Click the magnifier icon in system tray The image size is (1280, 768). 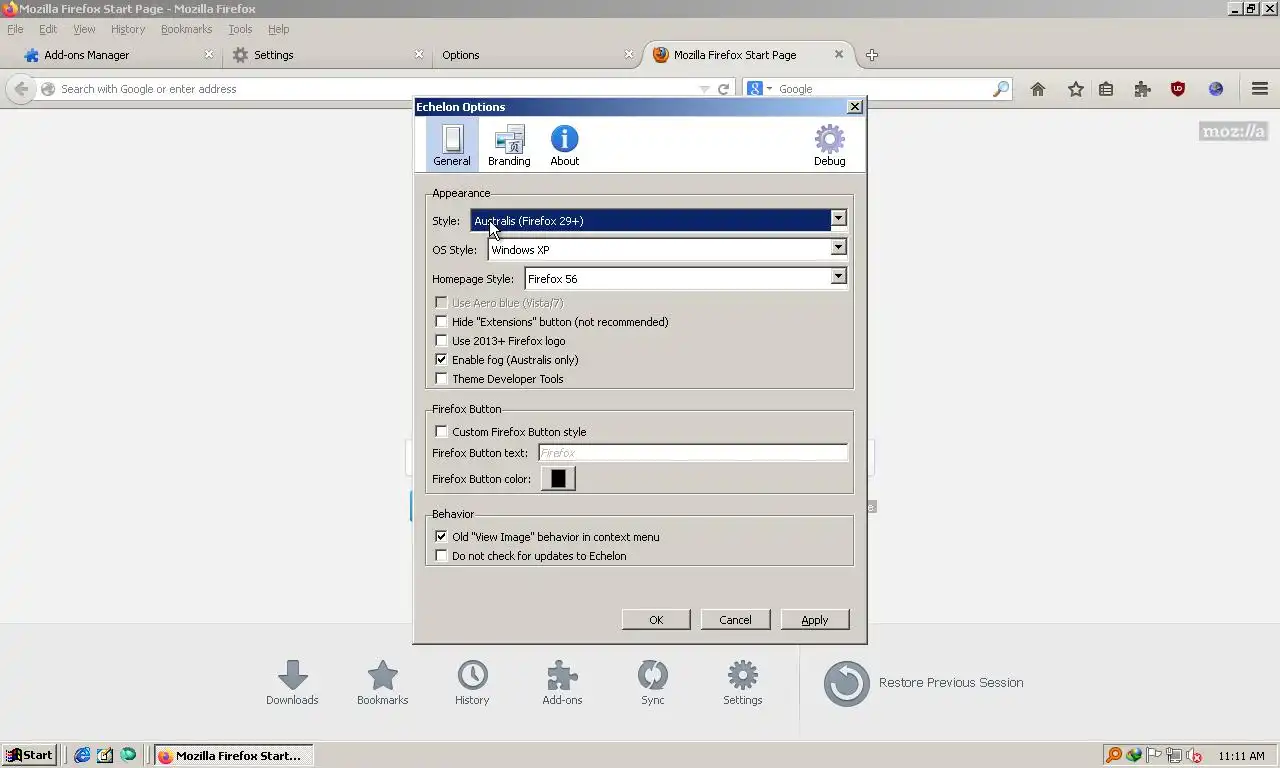coord(1113,755)
